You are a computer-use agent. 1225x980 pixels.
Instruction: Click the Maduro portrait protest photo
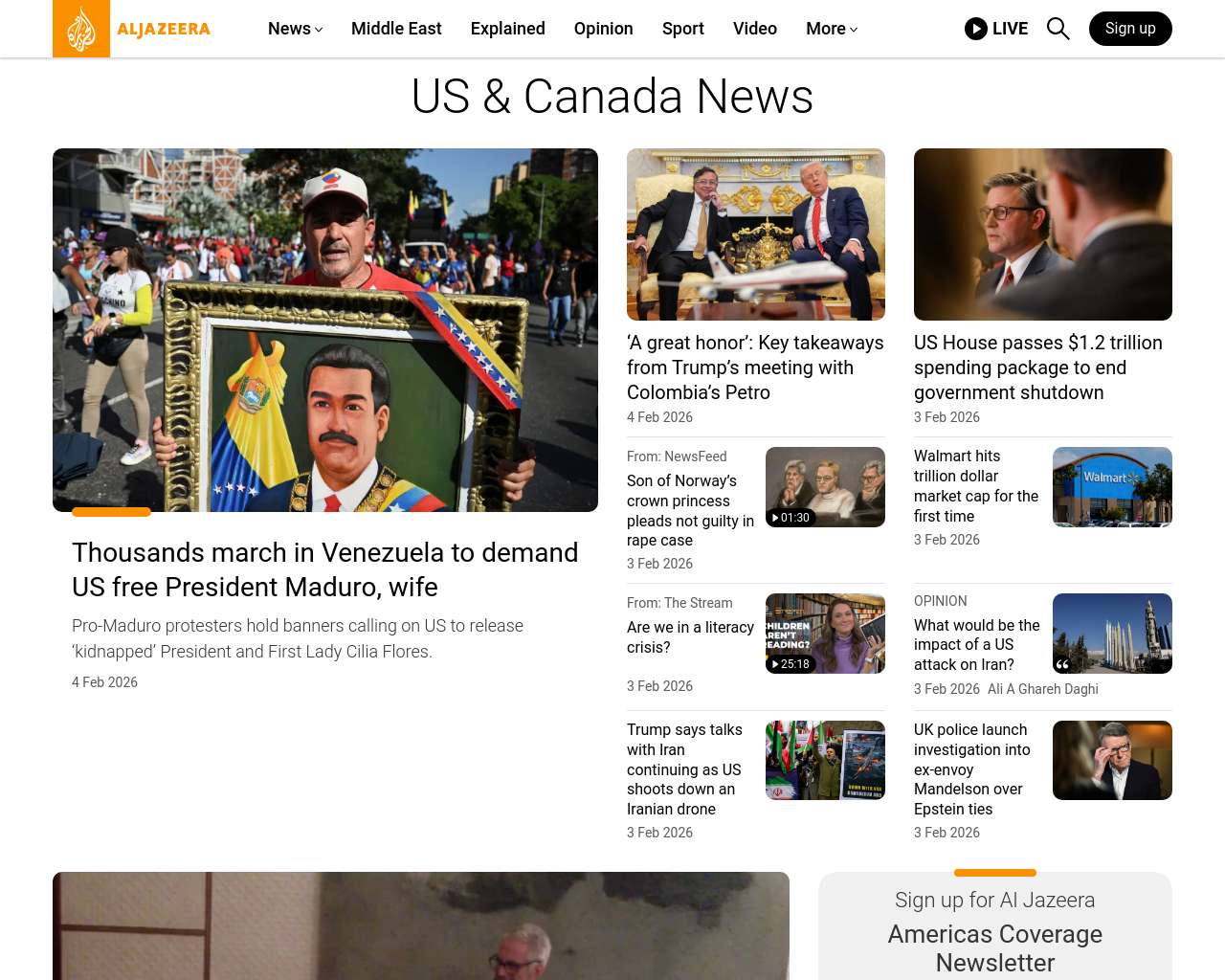pyautogui.click(x=325, y=330)
